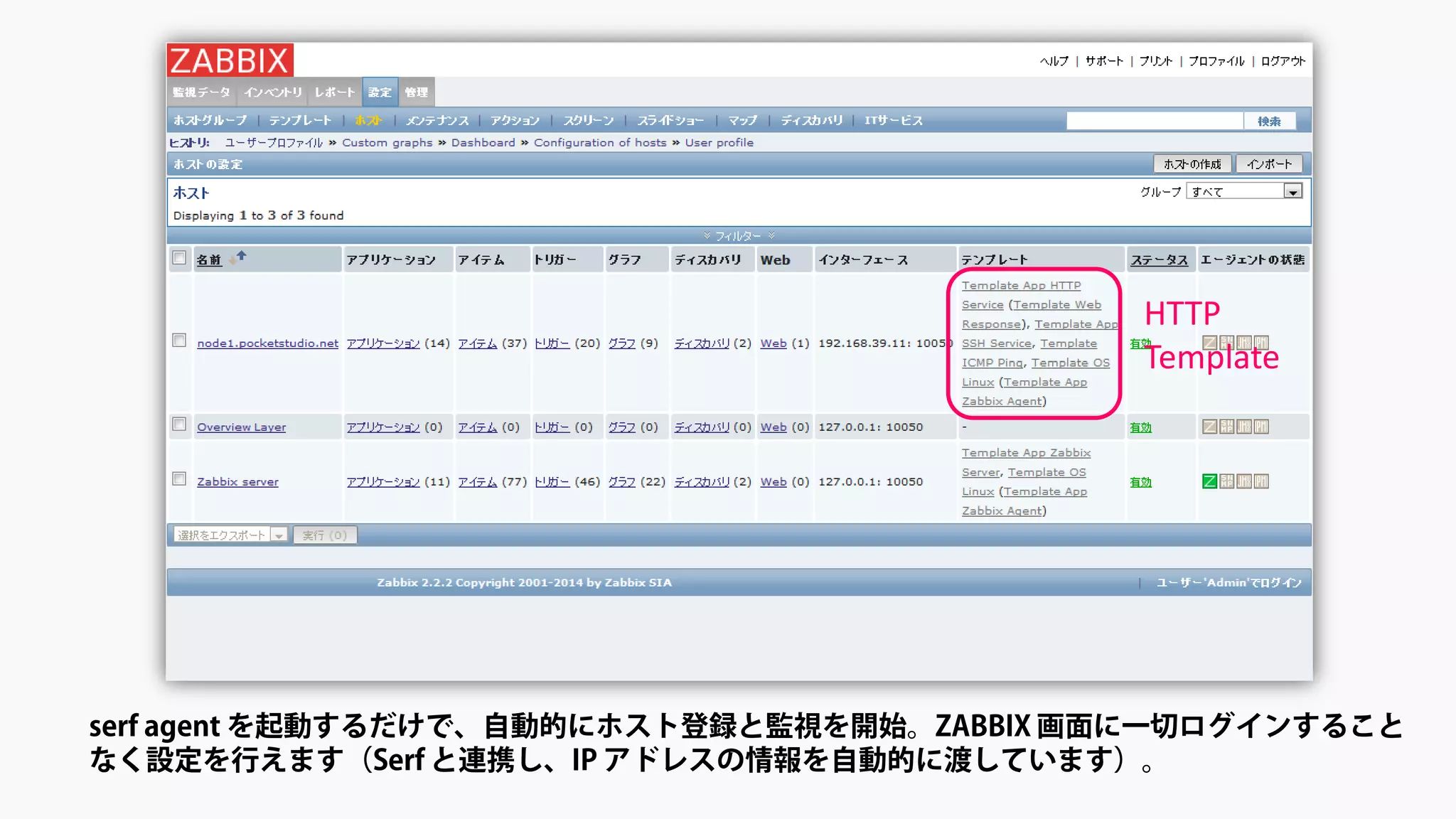Open the Overview Layer host link
The height and width of the screenshot is (819, 1456).
tap(242, 427)
